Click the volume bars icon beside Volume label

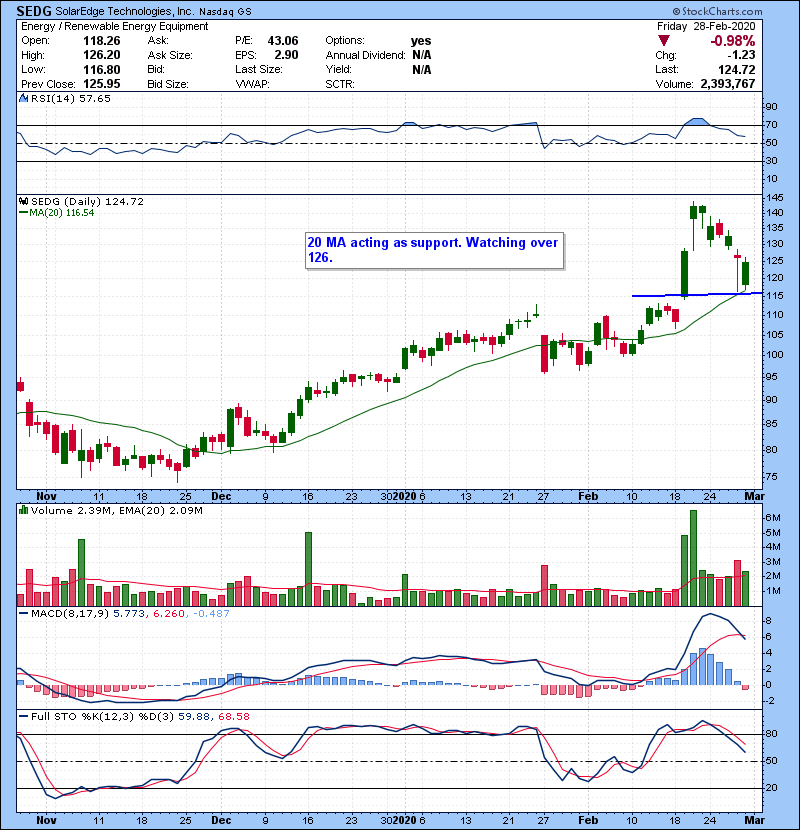coord(23,510)
